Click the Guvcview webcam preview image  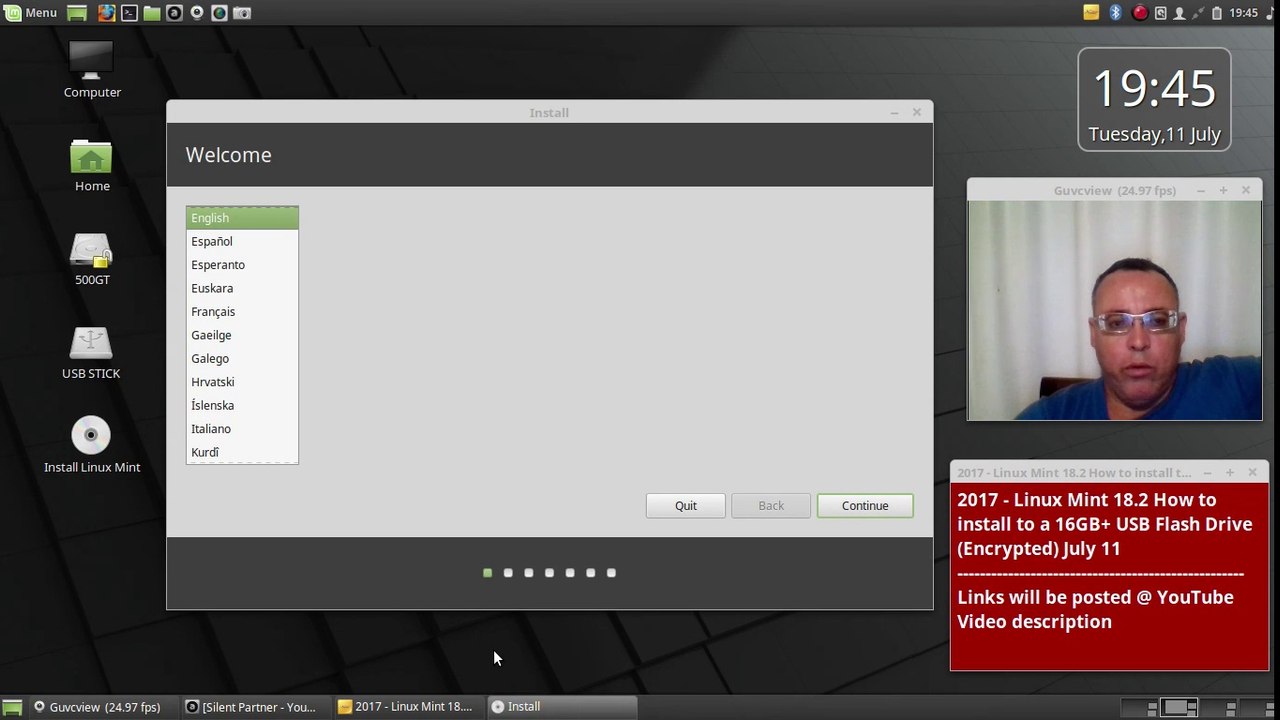click(x=1114, y=310)
